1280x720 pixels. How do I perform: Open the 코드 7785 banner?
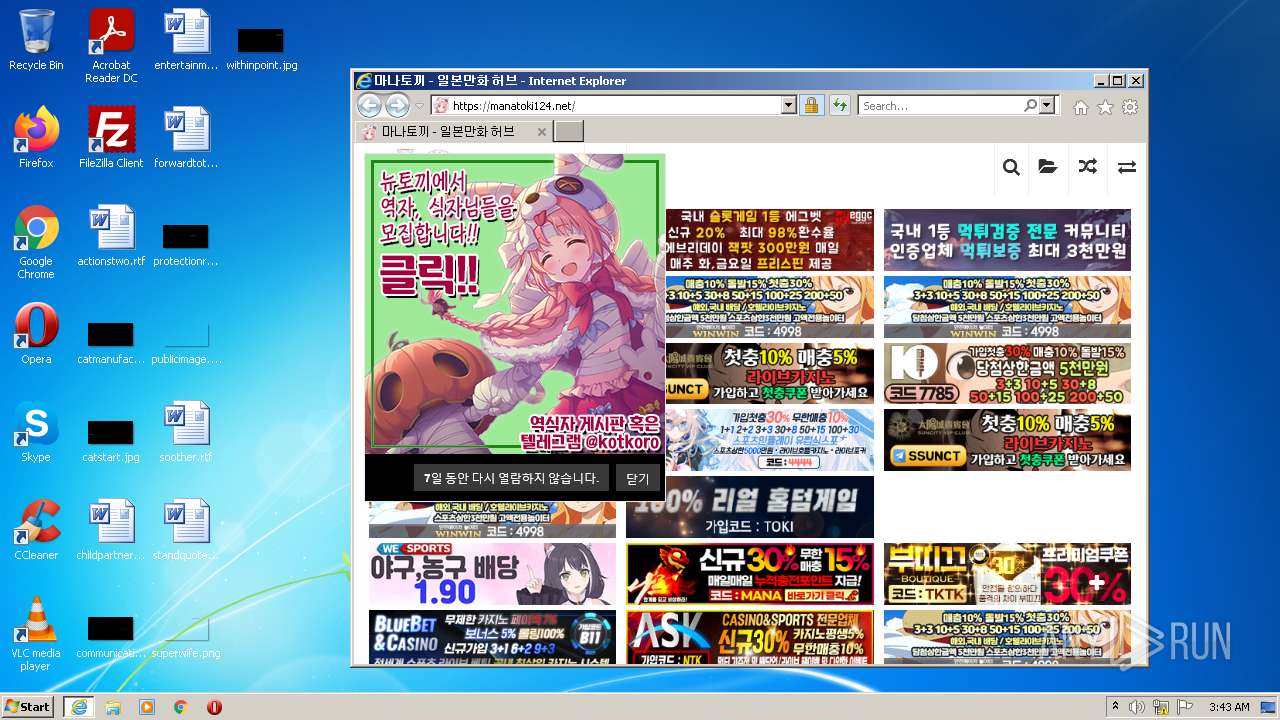1007,373
